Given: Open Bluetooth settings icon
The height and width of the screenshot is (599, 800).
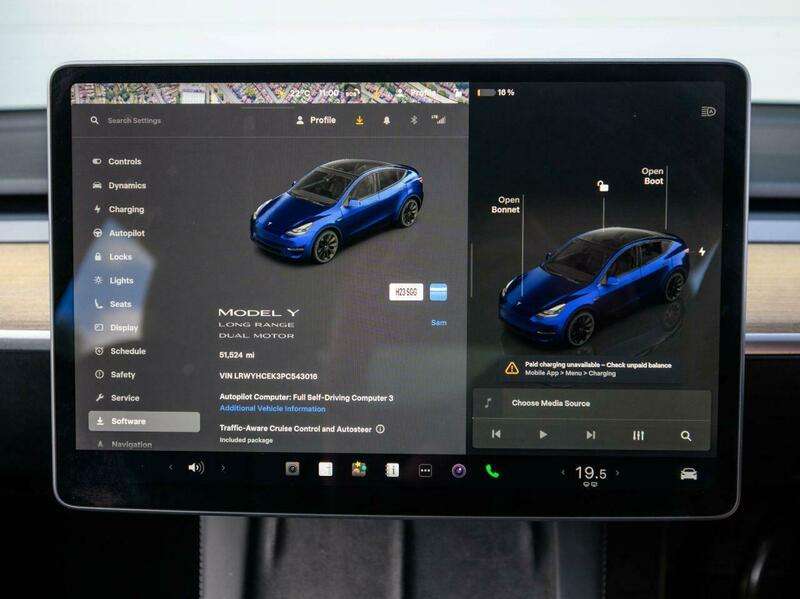Looking at the screenshot, I should [414, 120].
